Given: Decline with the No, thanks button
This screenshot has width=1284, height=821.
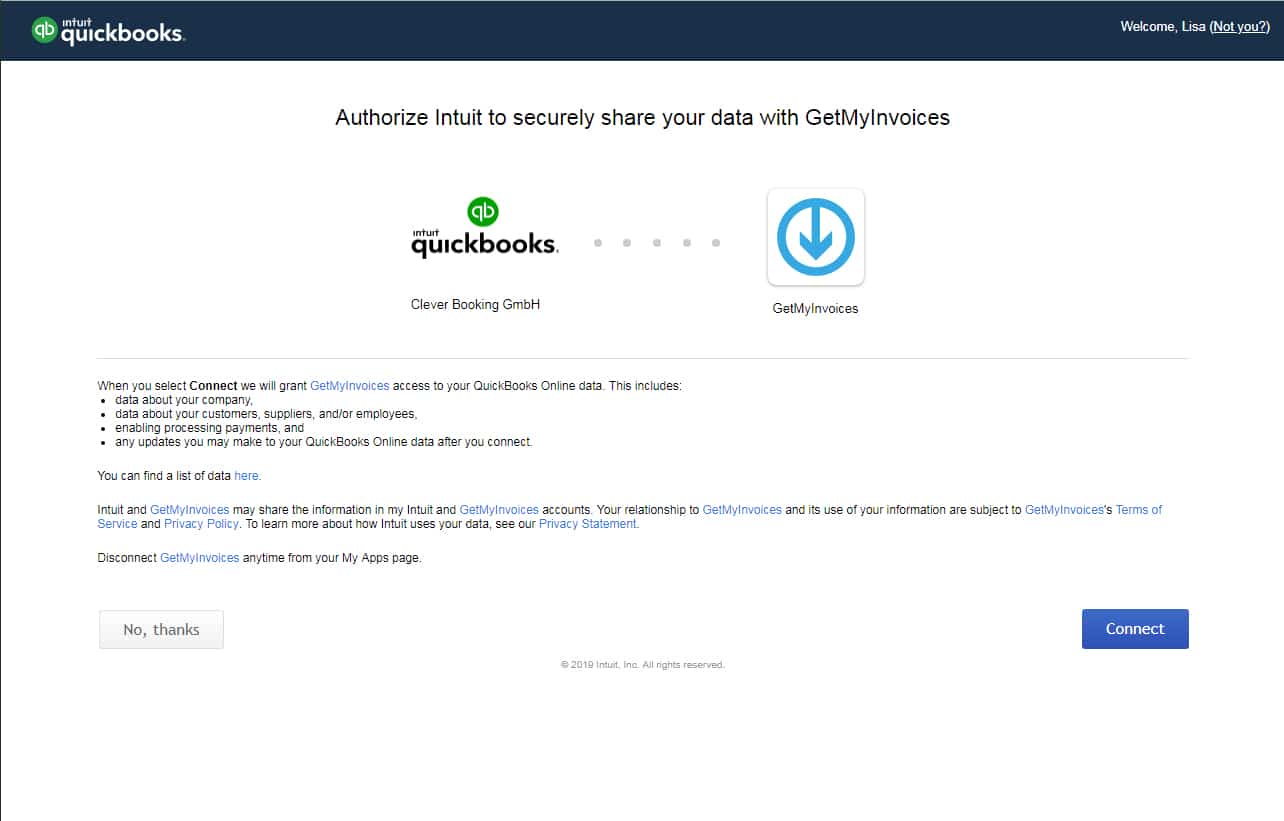Looking at the screenshot, I should tap(161, 630).
